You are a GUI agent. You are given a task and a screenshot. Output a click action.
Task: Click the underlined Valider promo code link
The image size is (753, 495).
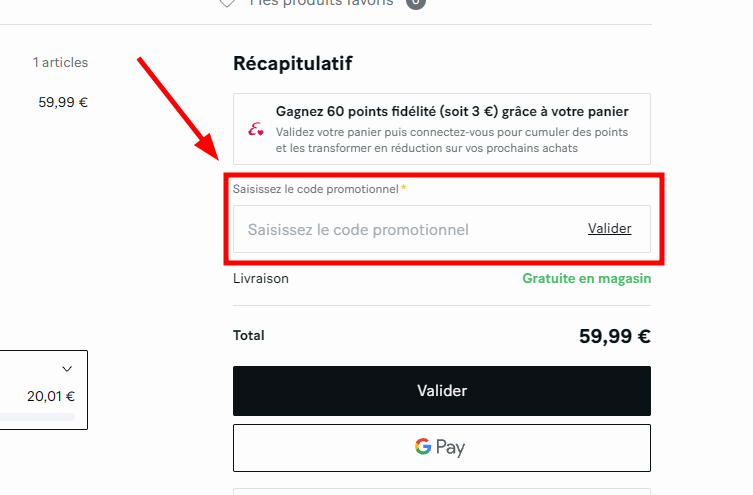click(x=609, y=229)
